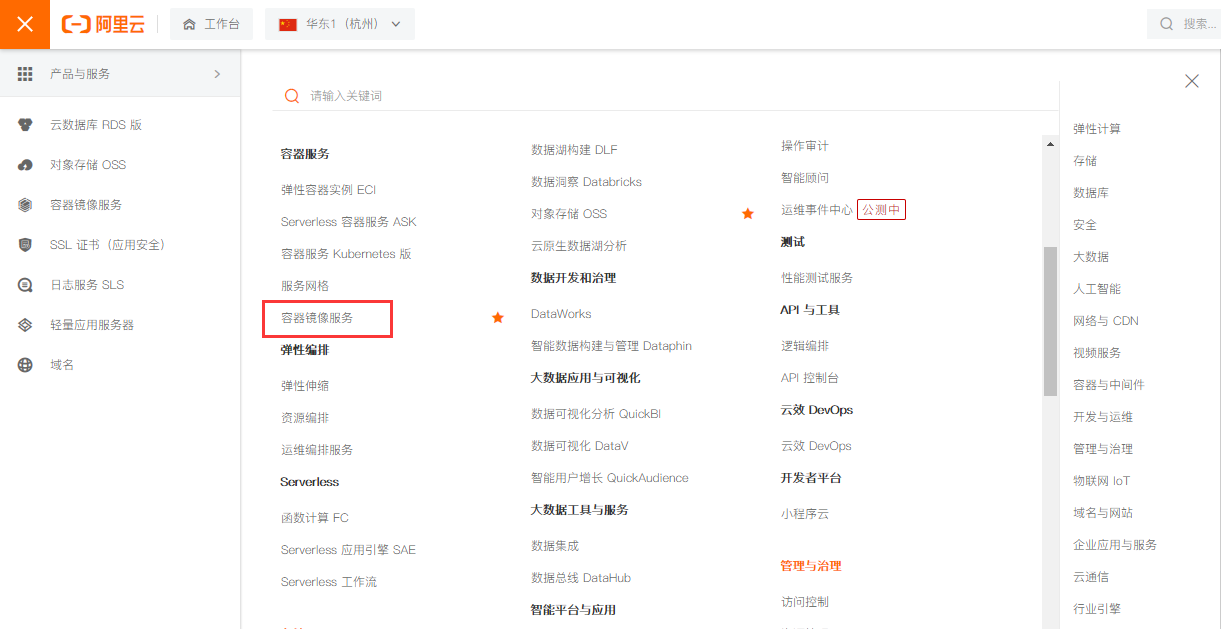Open 容器镜像服务 in product list
The width and height of the screenshot is (1221, 629).
(317, 318)
